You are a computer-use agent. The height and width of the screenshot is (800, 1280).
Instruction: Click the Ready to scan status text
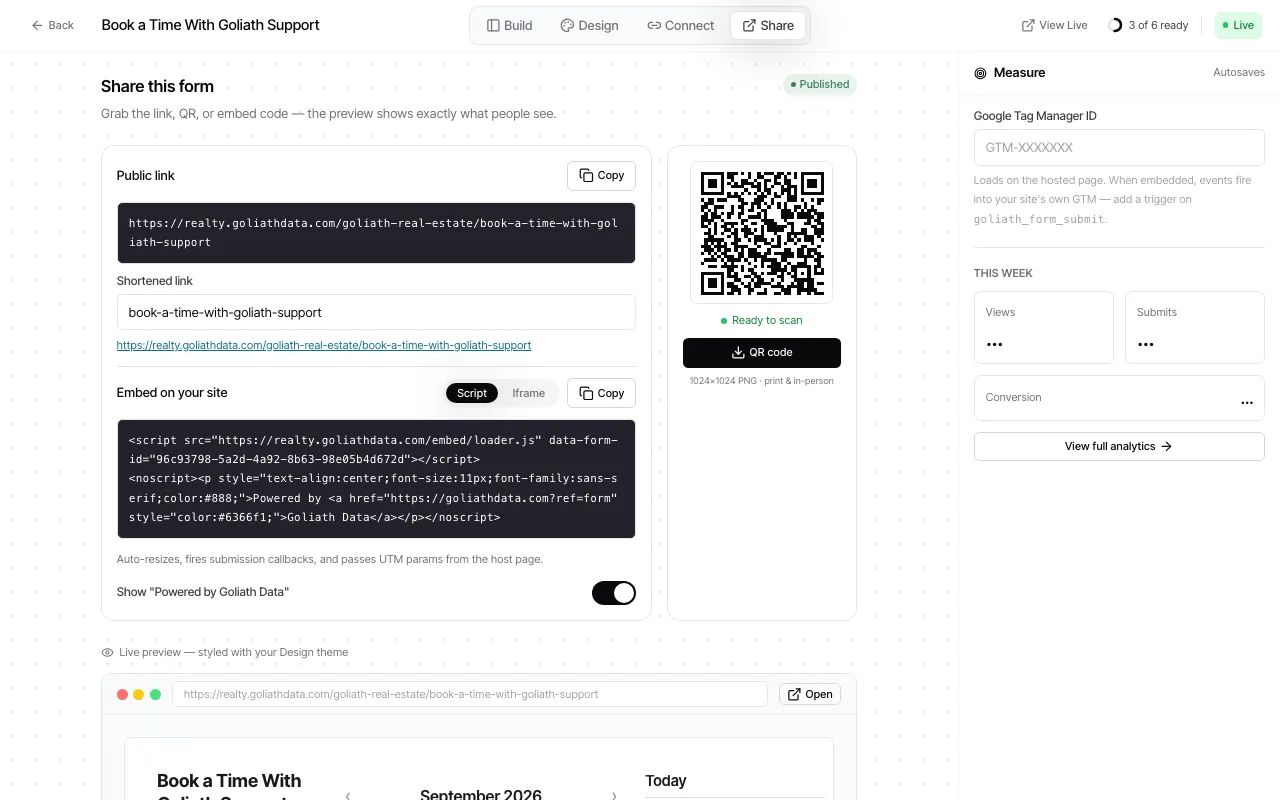point(762,320)
